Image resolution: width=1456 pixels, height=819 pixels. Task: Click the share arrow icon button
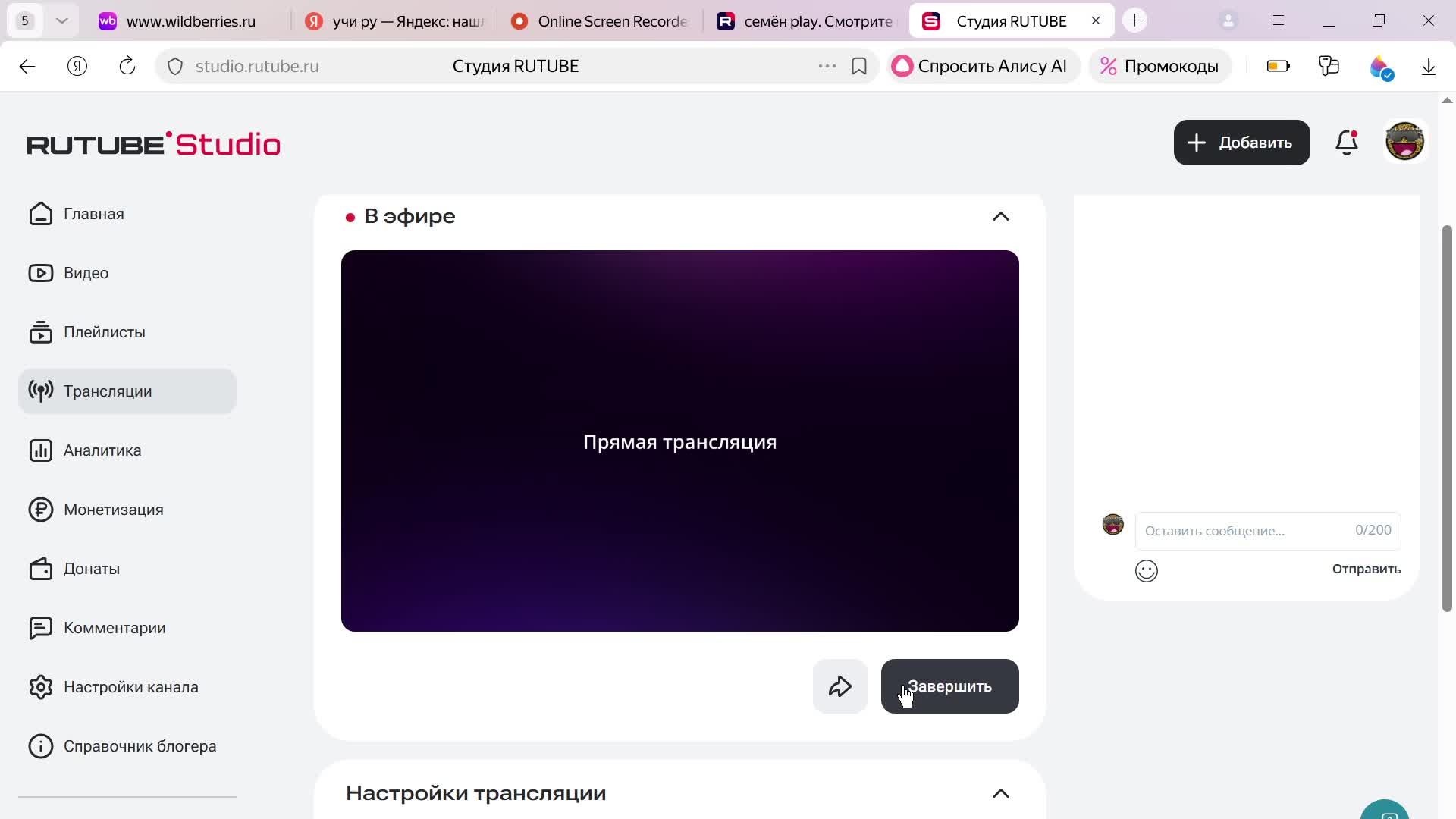click(839, 686)
